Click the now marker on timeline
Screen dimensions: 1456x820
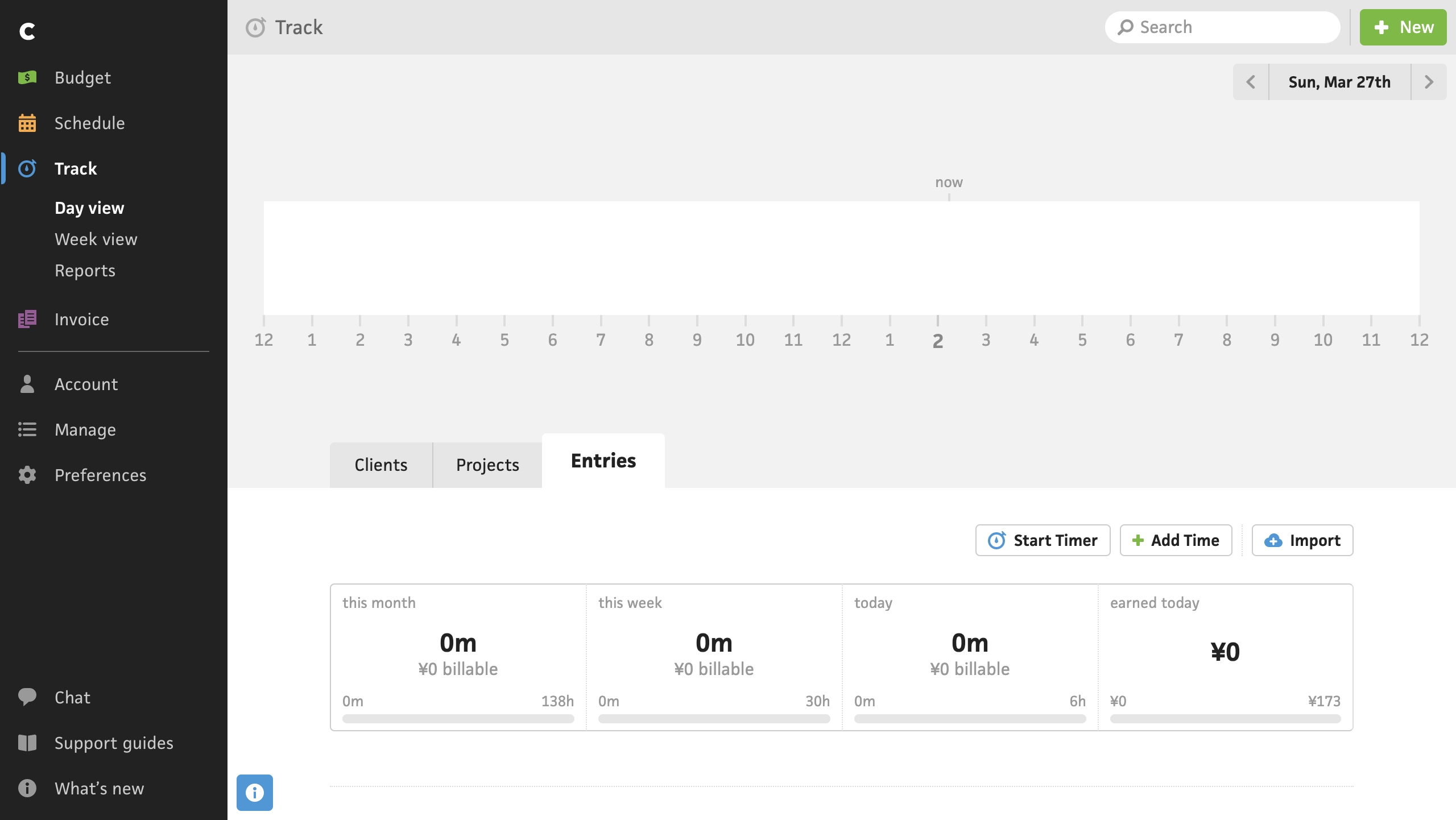point(949,183)
